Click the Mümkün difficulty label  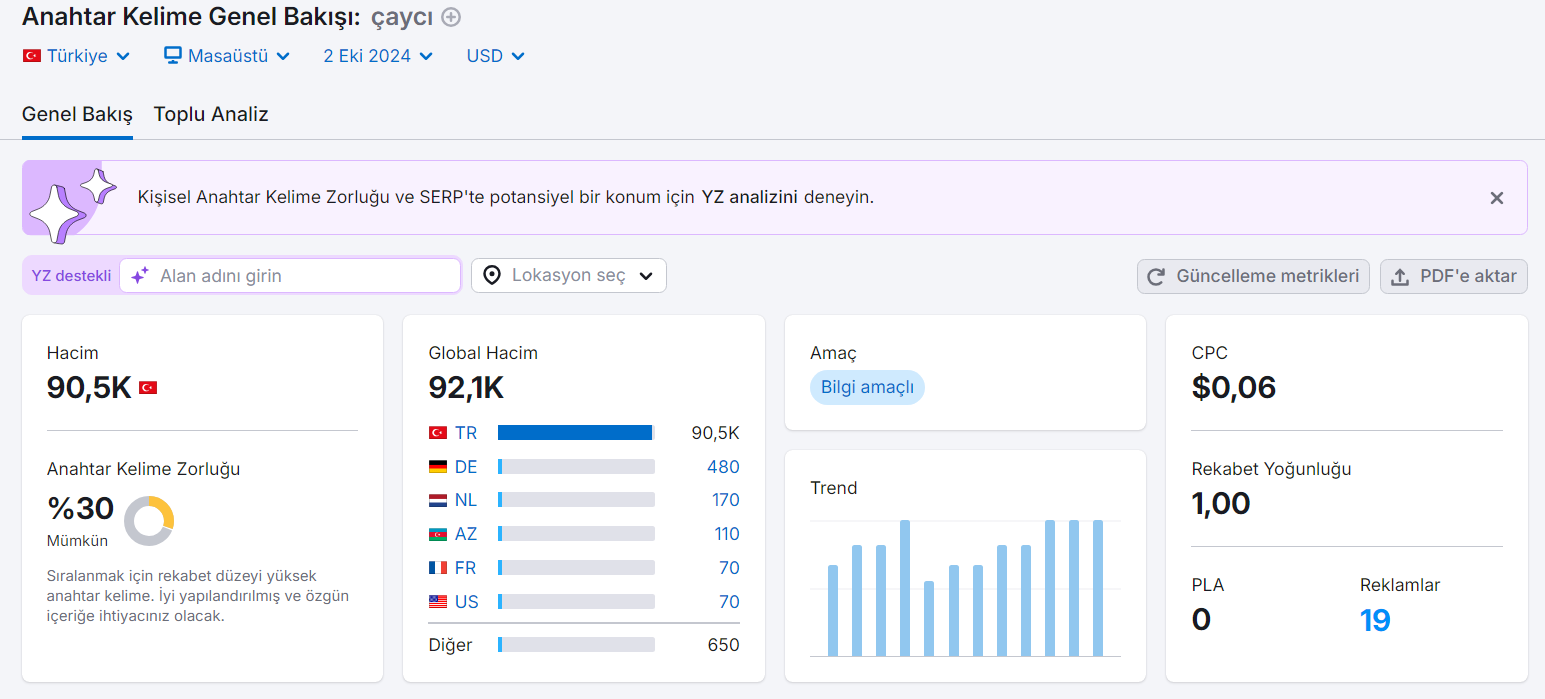click(77, 541)
